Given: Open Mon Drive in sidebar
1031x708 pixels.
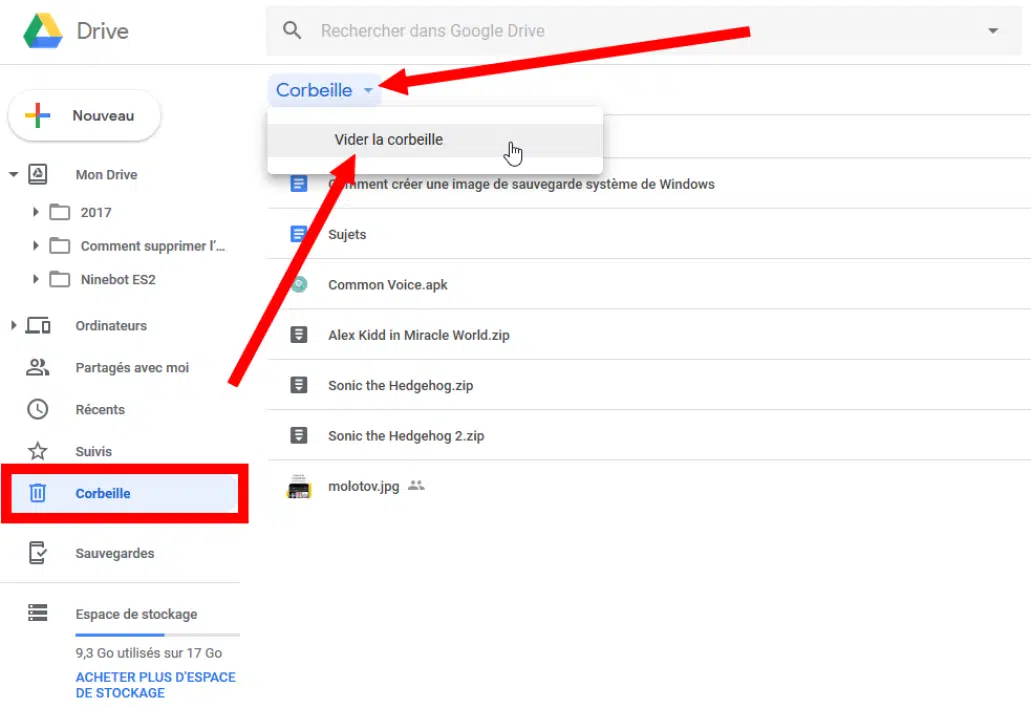Looking at the screenshot, I should (x=106, y=175).
